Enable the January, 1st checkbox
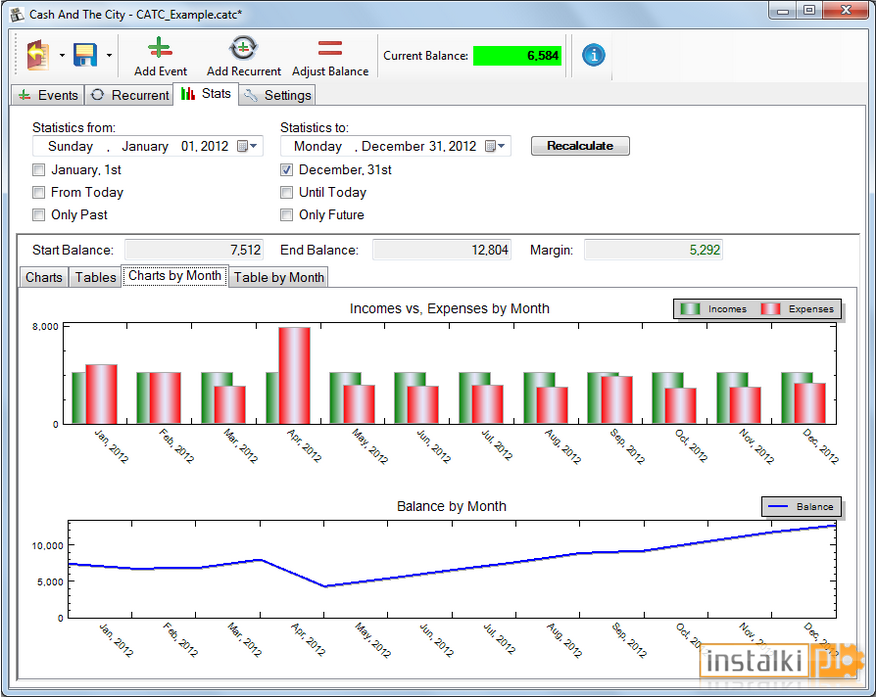 39,169
